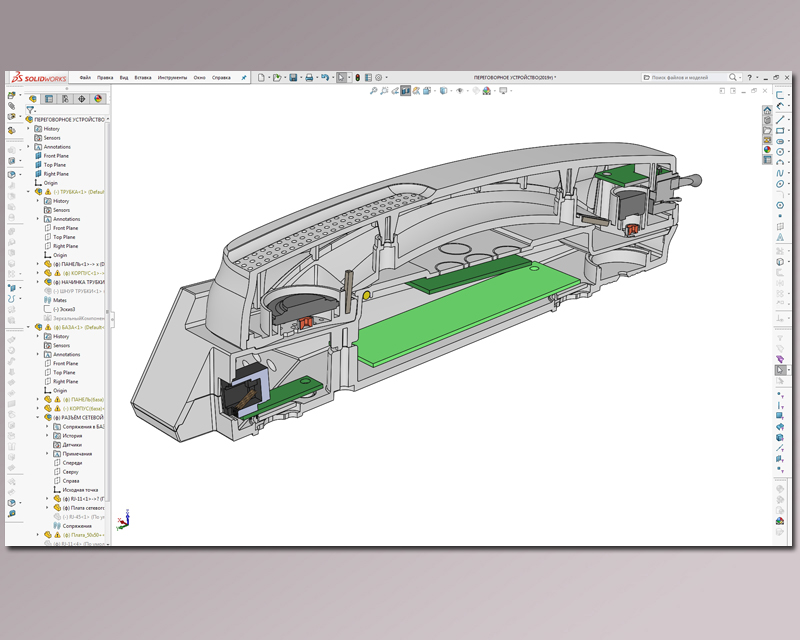Expand the ТРУБКА<1> component node
This screenshot has height=640, width=800.
(28, 192)
